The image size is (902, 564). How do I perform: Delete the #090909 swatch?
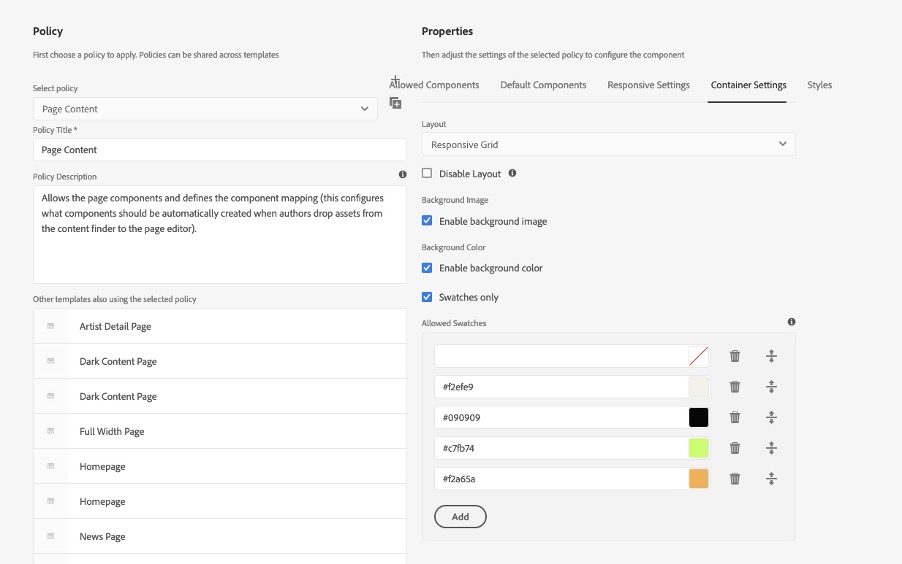pyautogui.click(x=735, y=417)
